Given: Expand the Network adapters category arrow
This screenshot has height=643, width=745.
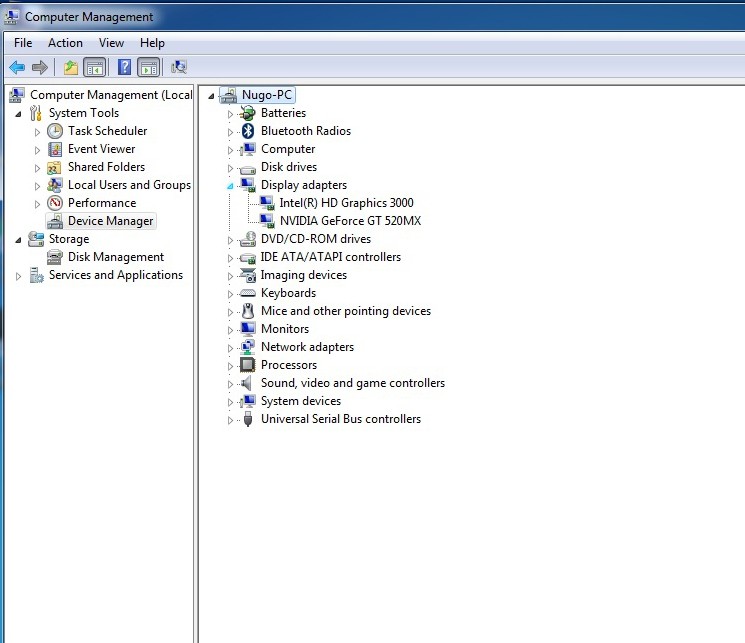Looking at the screenshot, I should pos(230,348).
